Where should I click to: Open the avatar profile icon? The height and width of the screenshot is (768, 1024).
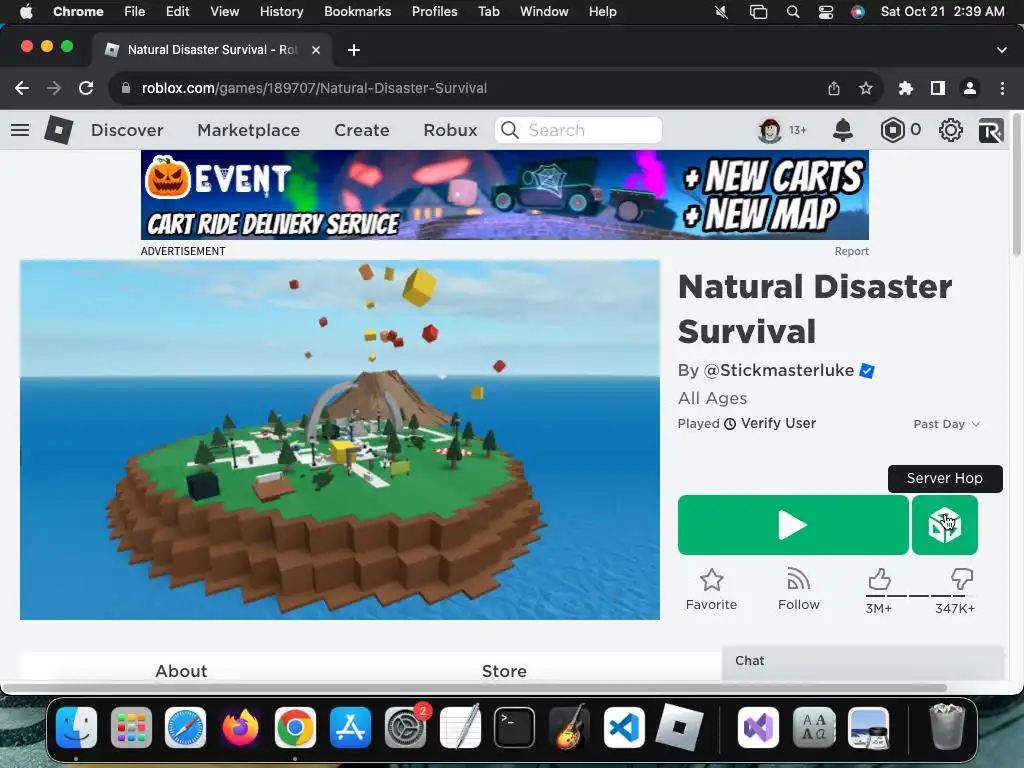coord(770,131)
